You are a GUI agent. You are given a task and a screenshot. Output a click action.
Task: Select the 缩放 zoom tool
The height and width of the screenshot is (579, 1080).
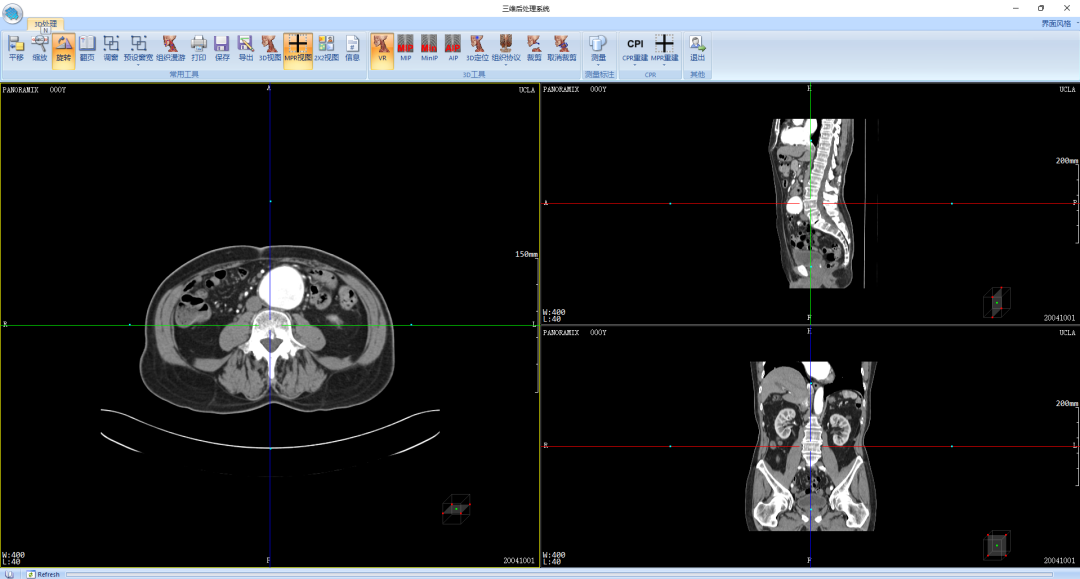[40, 49]
